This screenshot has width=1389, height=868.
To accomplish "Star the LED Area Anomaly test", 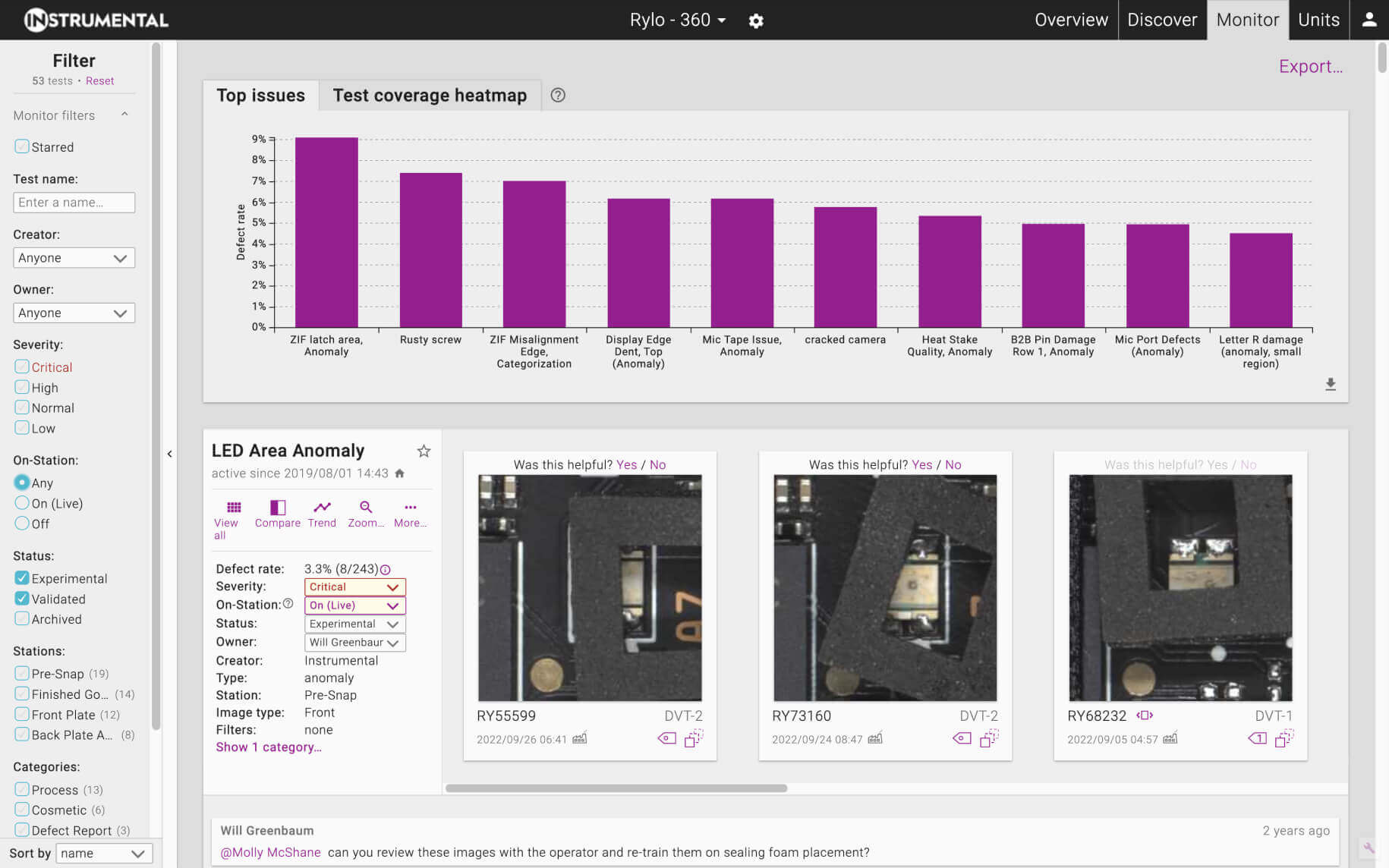I will point(424,451).
